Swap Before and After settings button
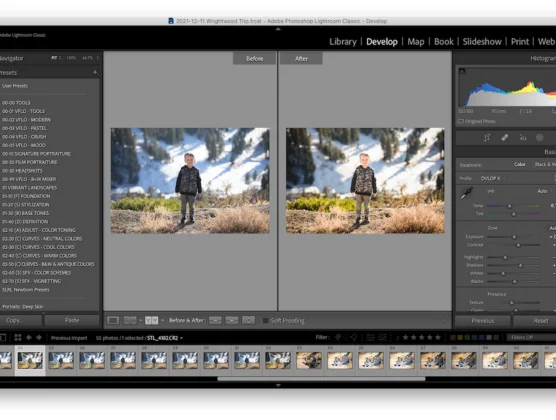Image resolution: width=556 pixels, height=420 pixels. 249,321
